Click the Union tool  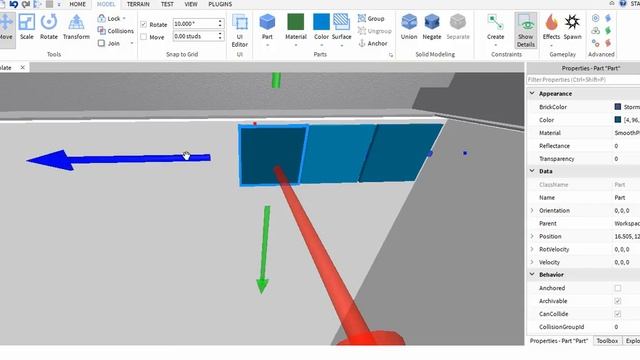[x=409, y=27]
